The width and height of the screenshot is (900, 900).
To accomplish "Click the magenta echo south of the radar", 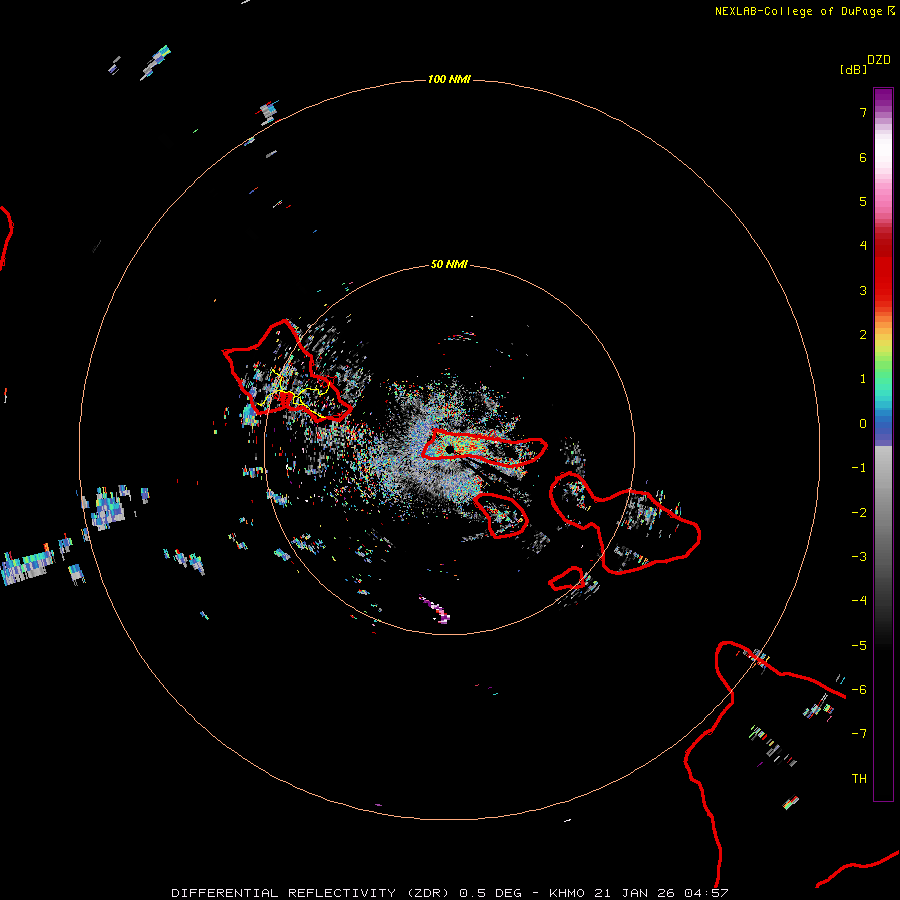I will (435, 608).
